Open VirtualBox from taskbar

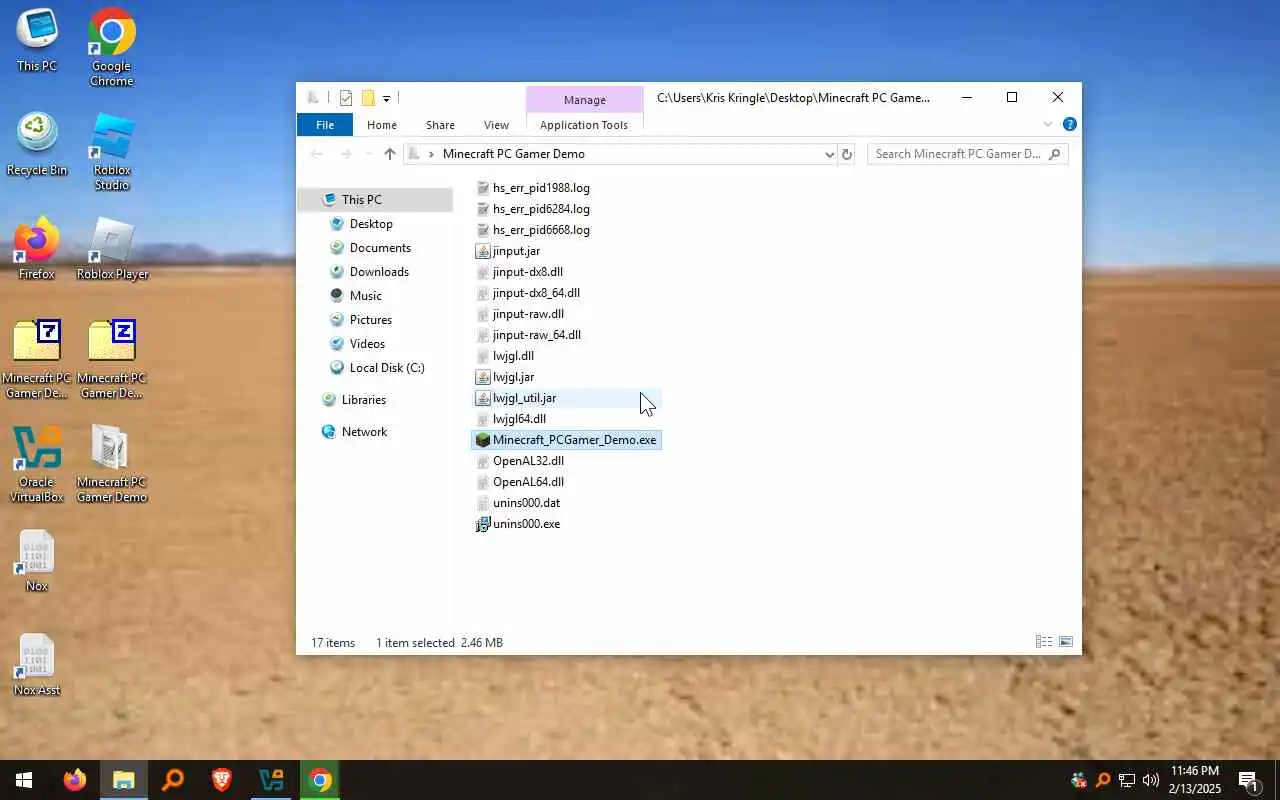click(271, 780)
